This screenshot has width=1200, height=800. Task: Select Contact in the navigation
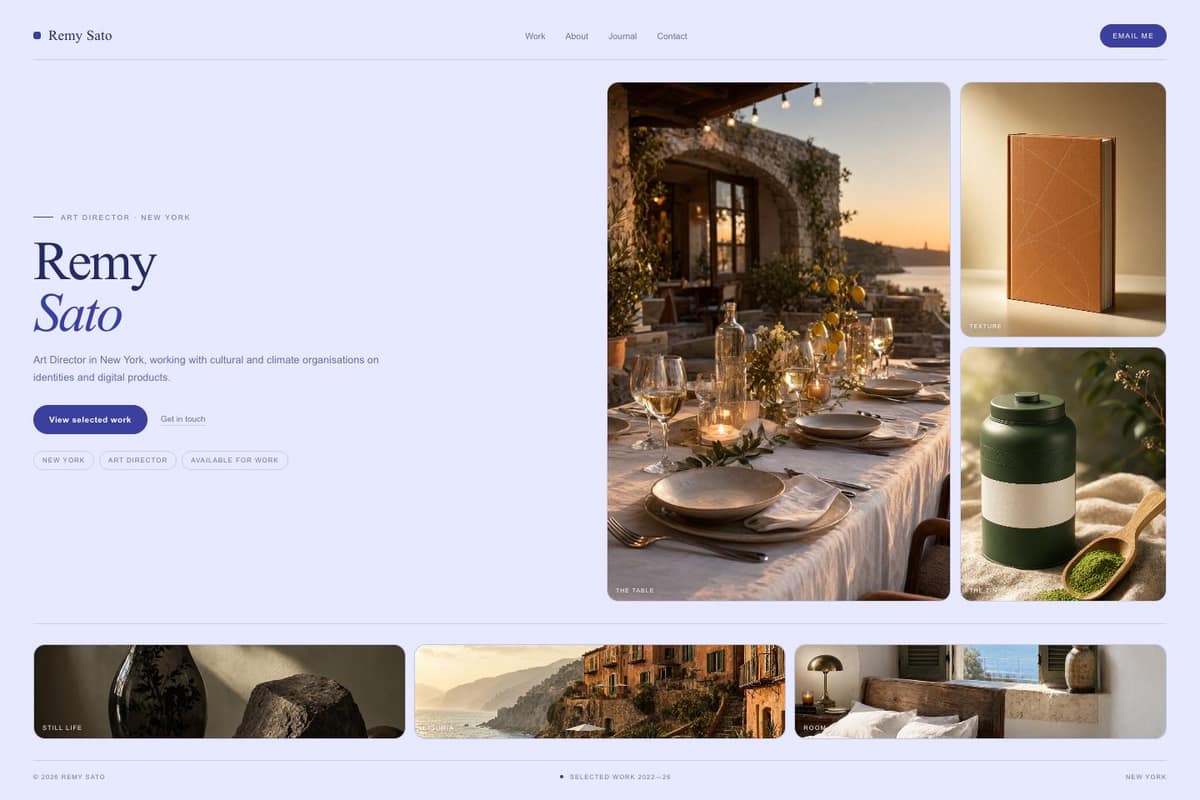(x=672, y=36)
